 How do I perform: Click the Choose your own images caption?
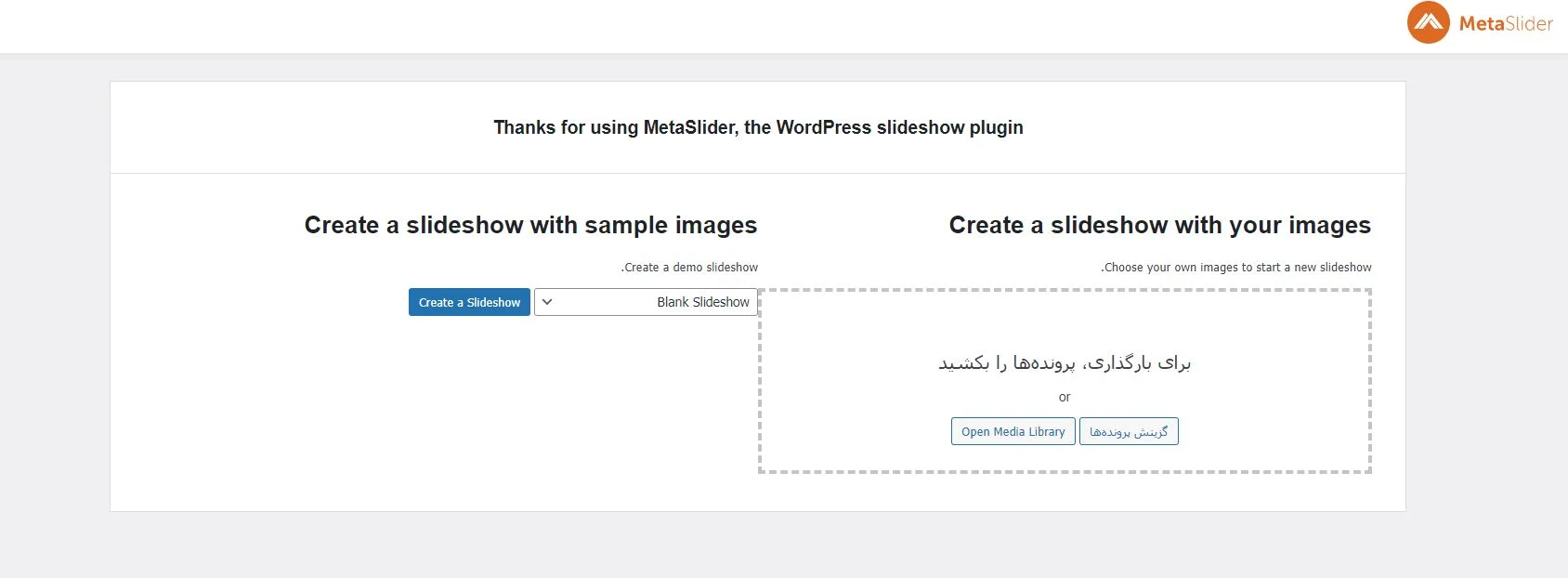[1235, 267]
